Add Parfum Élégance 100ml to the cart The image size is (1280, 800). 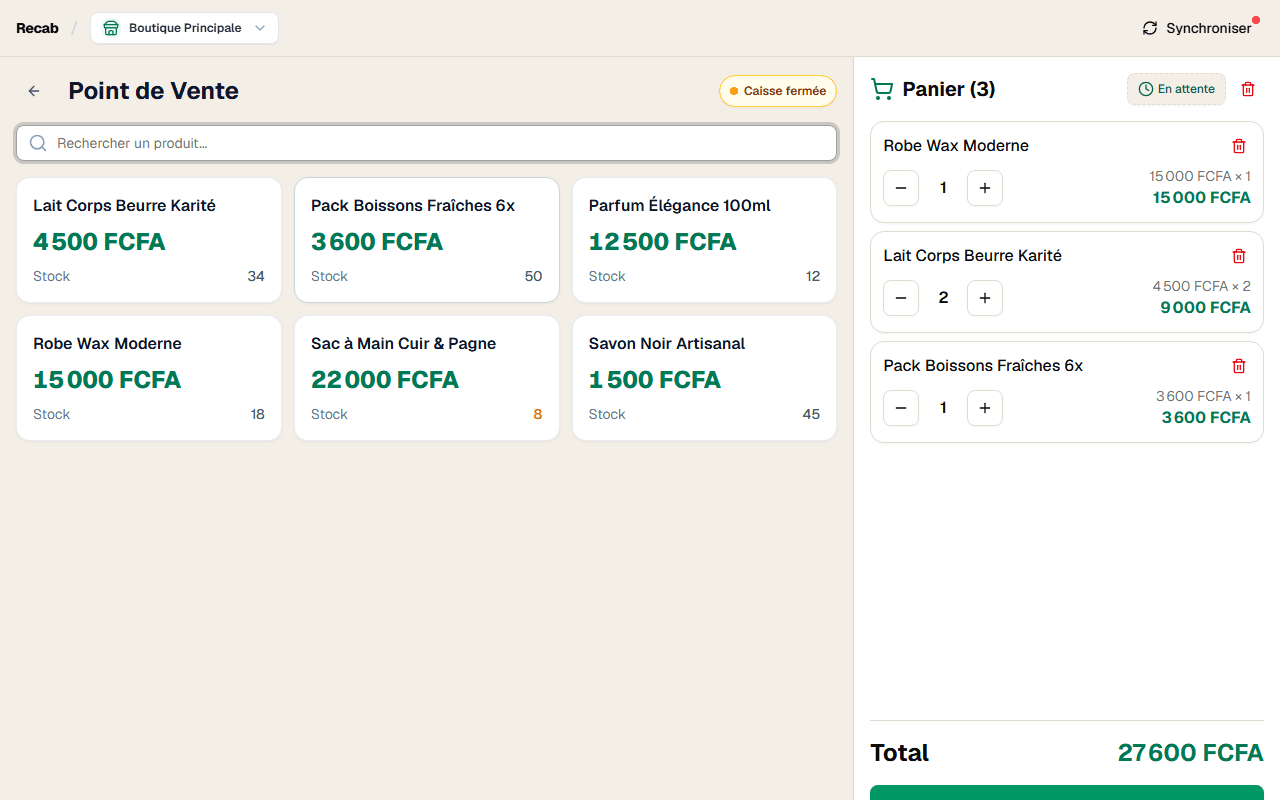[x=704, y=240]
